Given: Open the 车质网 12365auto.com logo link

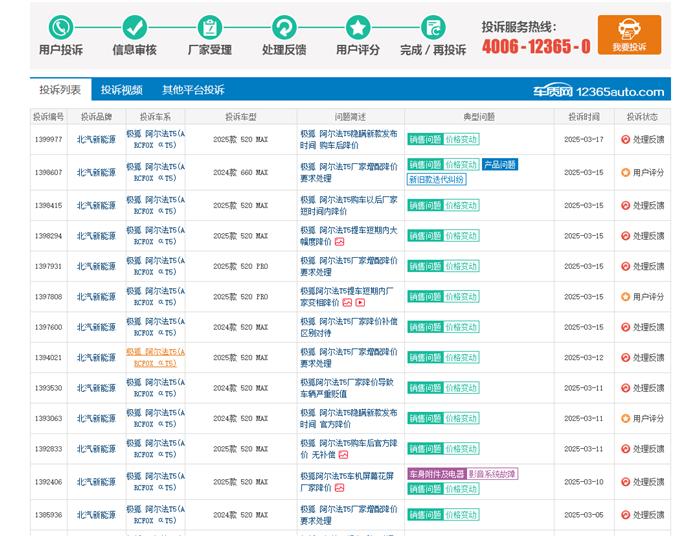Looking at the screenshot, I should tap(597, 91).
